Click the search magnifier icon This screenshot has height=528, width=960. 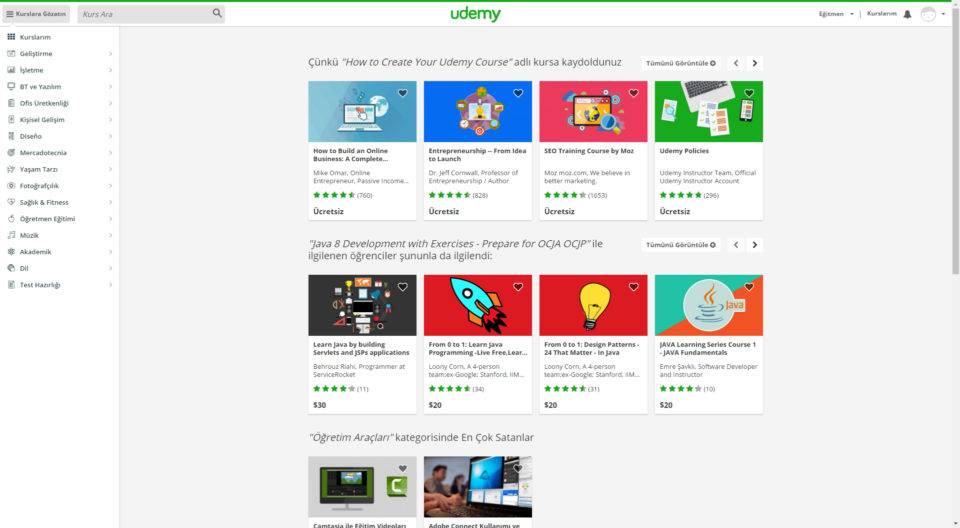(x=217, y=14)
